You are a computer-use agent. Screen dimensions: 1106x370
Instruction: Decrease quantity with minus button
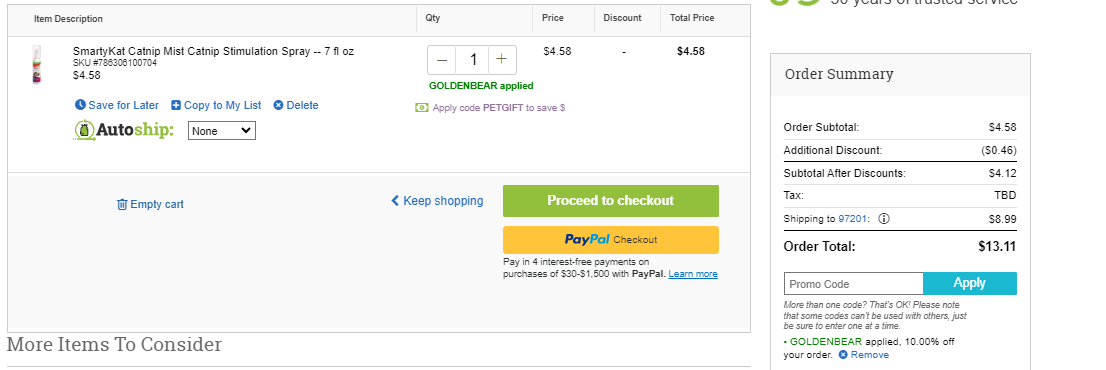[x=442, y=60]
